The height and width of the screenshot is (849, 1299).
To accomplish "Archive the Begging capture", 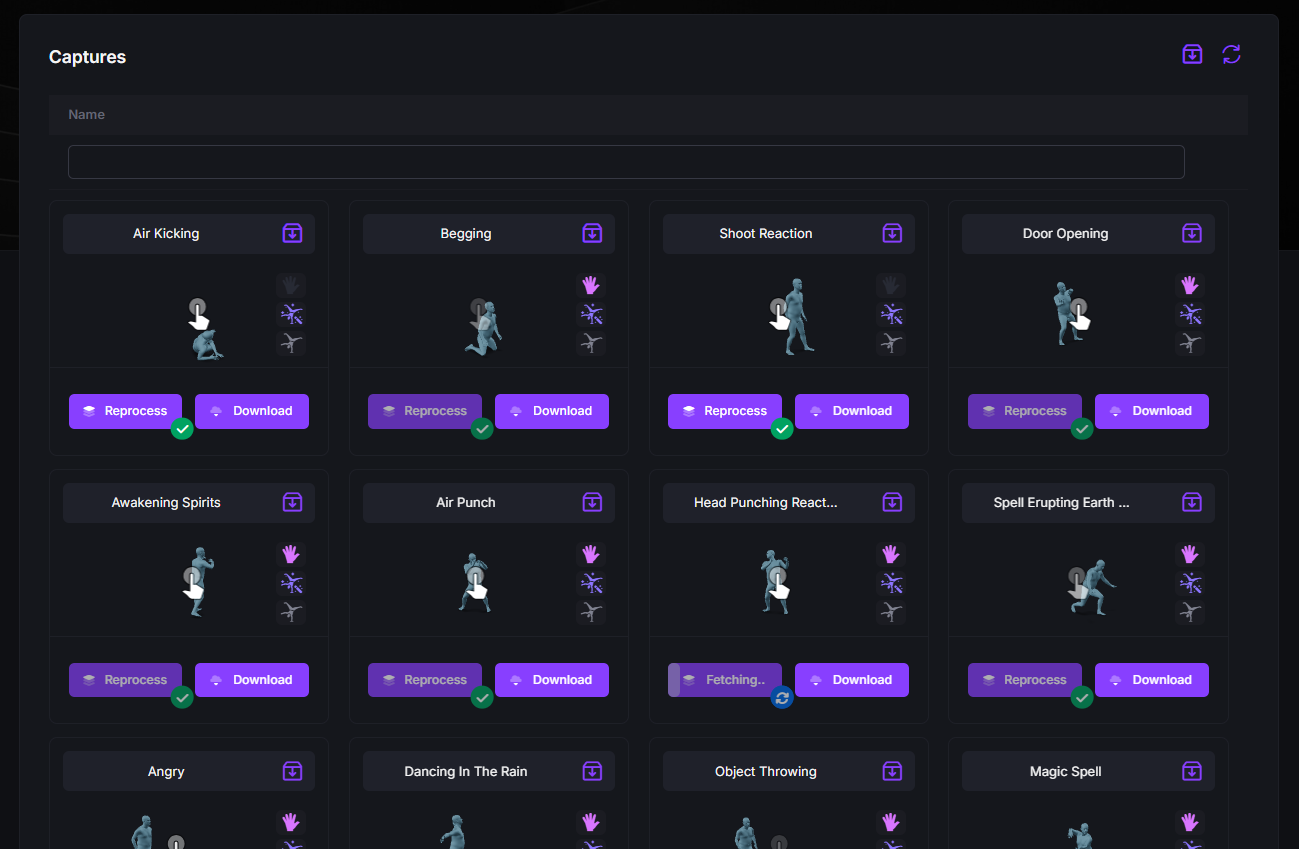I will pyautogui.click(x=592, y=233).
